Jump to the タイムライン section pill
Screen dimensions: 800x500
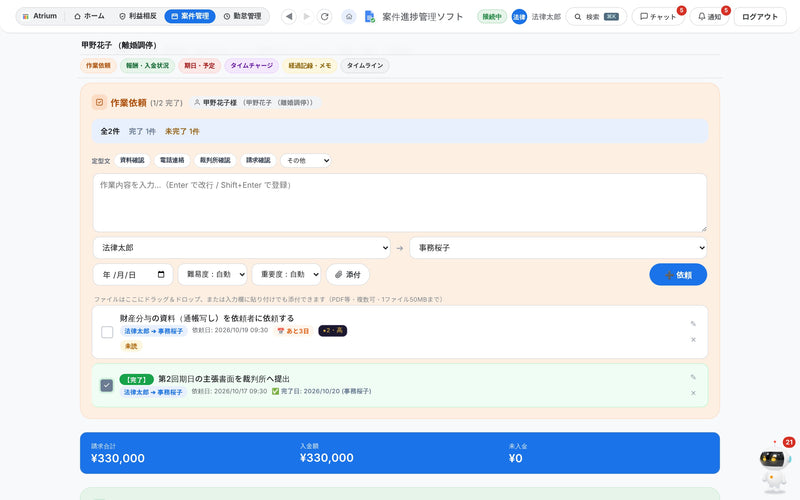365,65
